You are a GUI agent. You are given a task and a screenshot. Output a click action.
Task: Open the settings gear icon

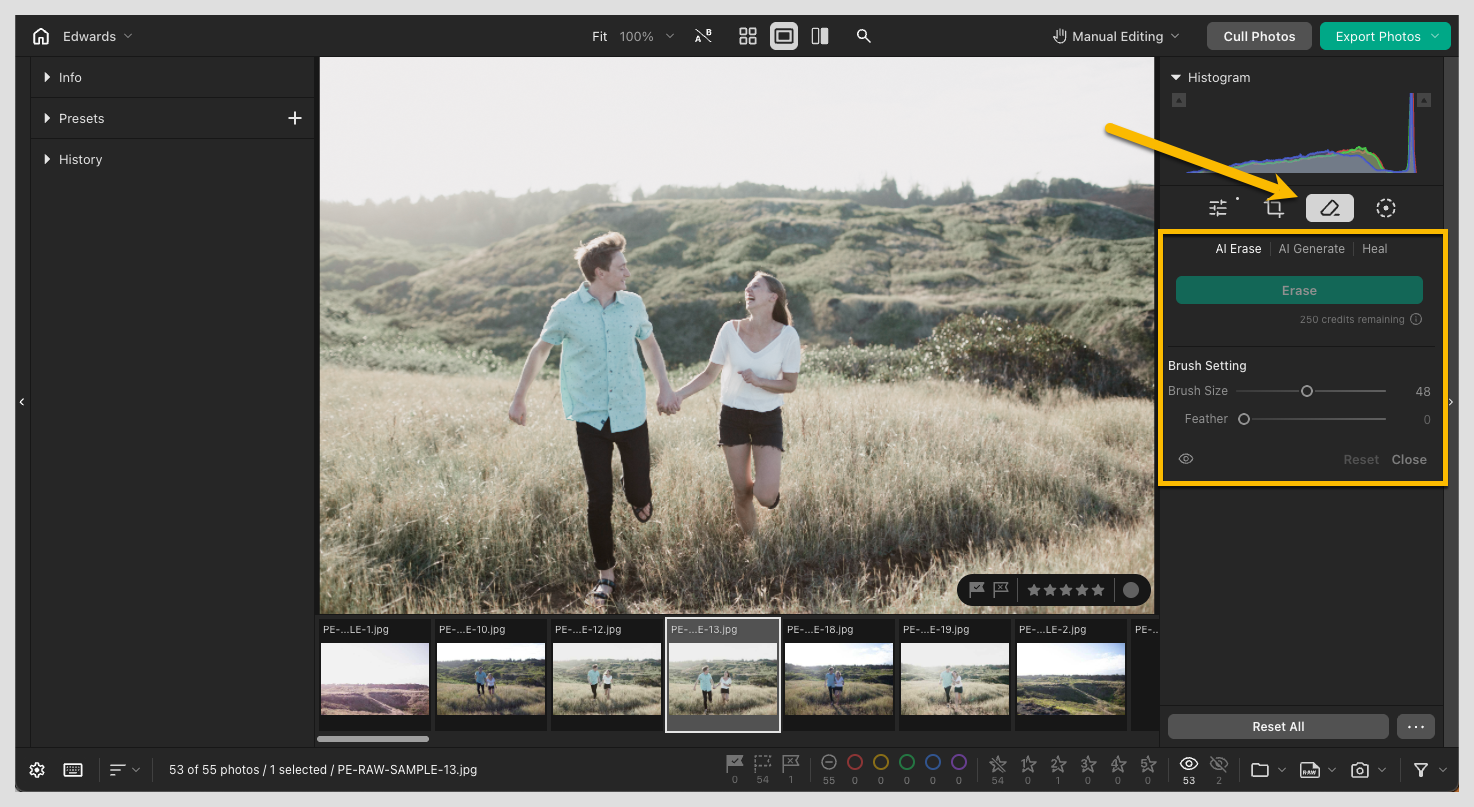point(37,770)
